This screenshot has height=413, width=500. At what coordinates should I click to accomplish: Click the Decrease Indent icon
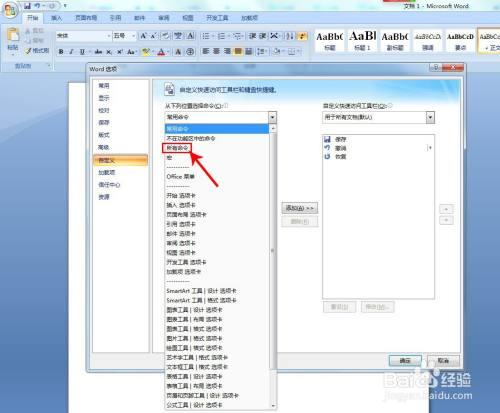(252, 36)
